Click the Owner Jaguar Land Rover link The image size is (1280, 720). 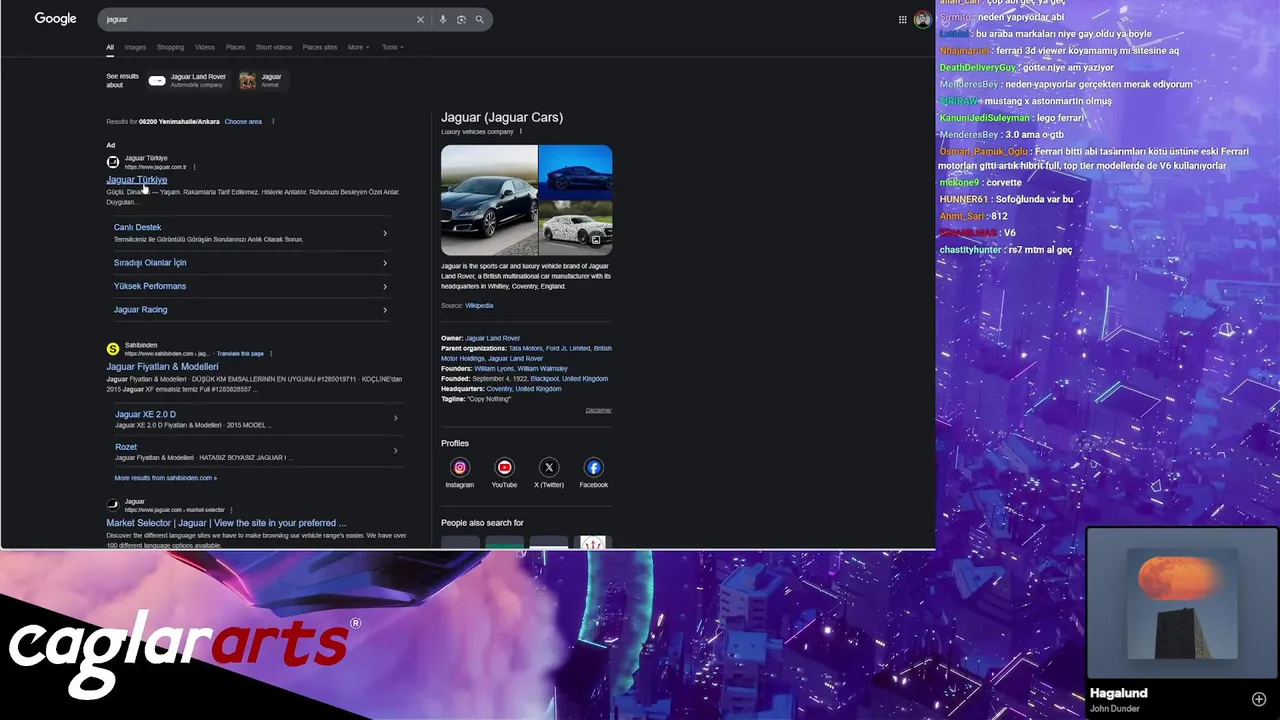click(x=492, y=338)
